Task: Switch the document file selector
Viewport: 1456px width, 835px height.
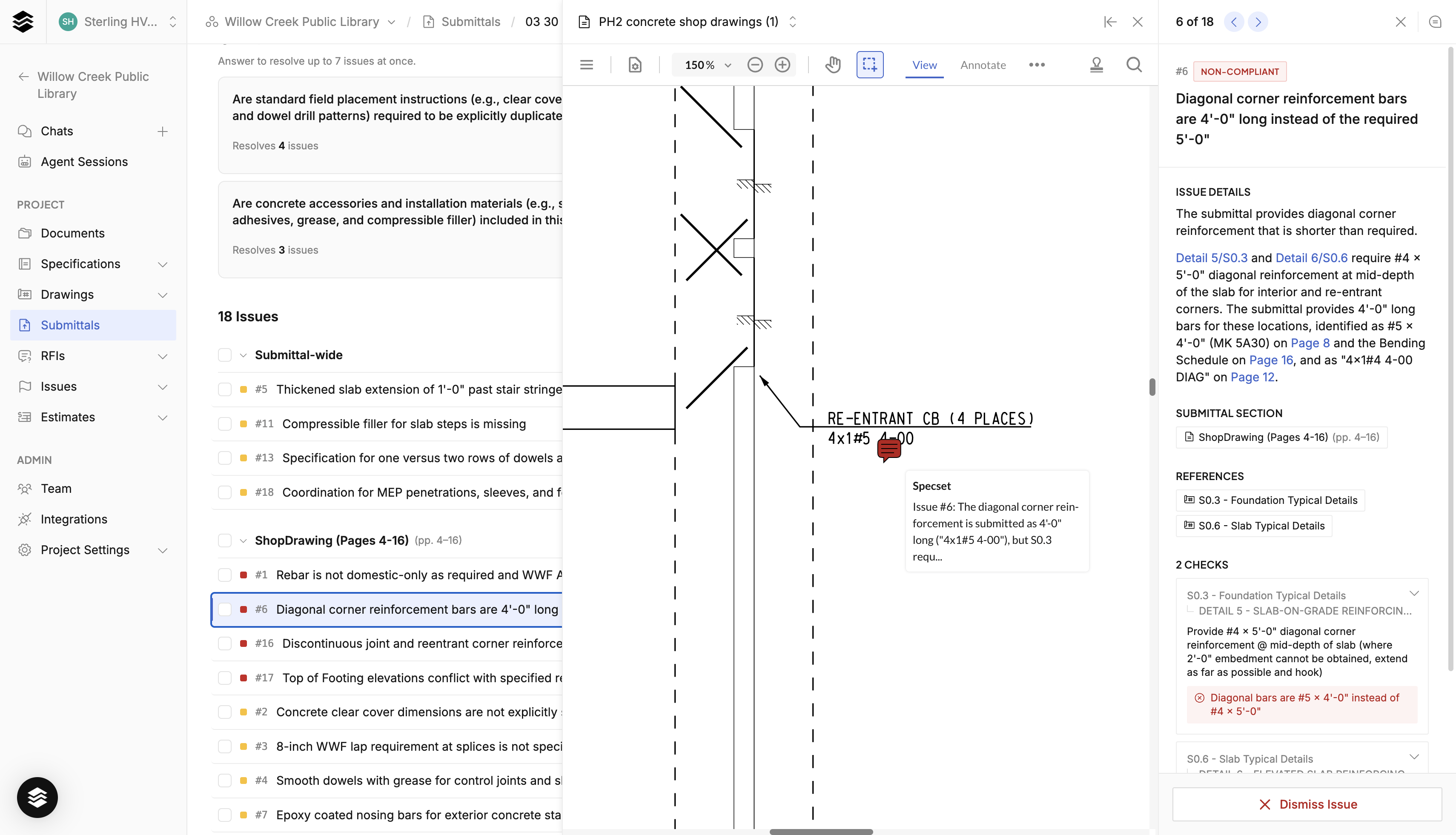Action: pos(792,22)
